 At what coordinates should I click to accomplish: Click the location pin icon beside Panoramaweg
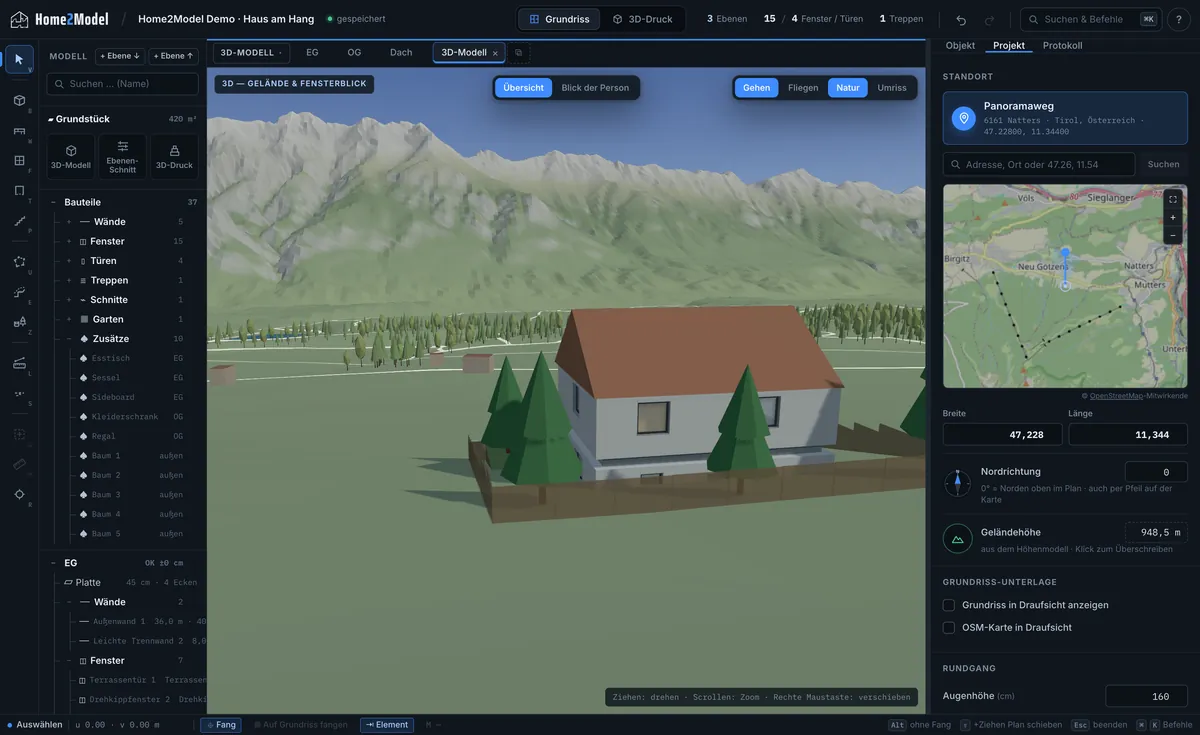coord(963,119)
